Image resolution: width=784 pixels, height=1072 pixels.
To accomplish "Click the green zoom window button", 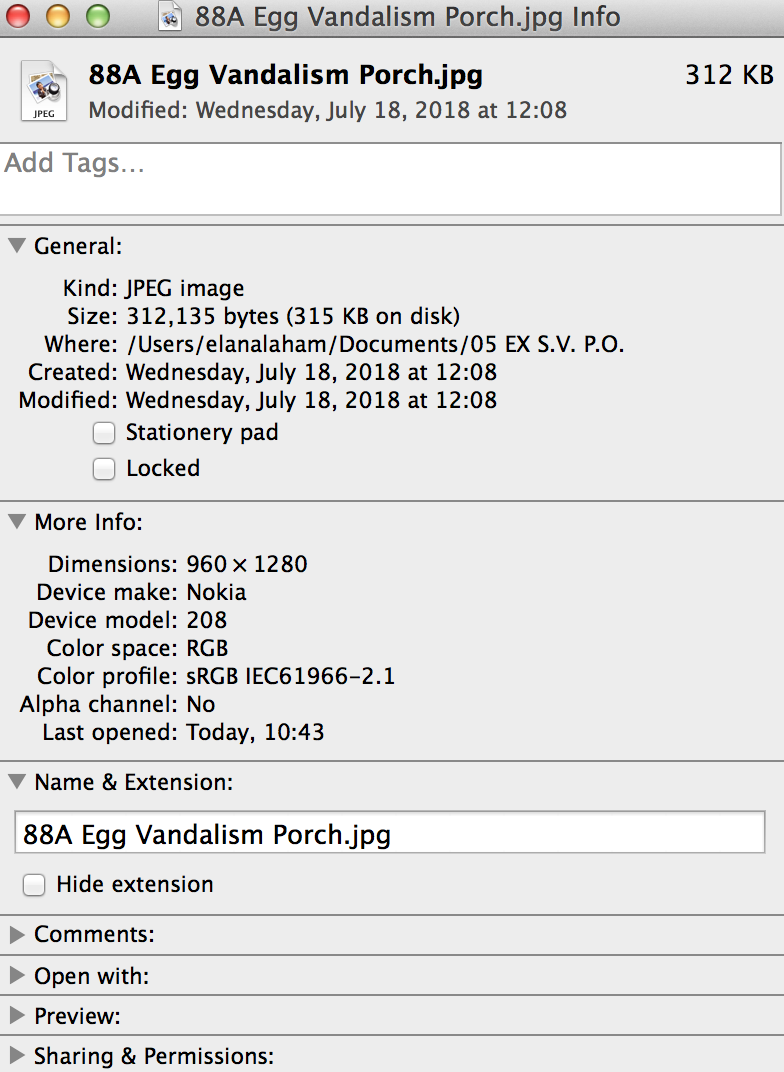I will pyautogui.click(x=98, y=16).
